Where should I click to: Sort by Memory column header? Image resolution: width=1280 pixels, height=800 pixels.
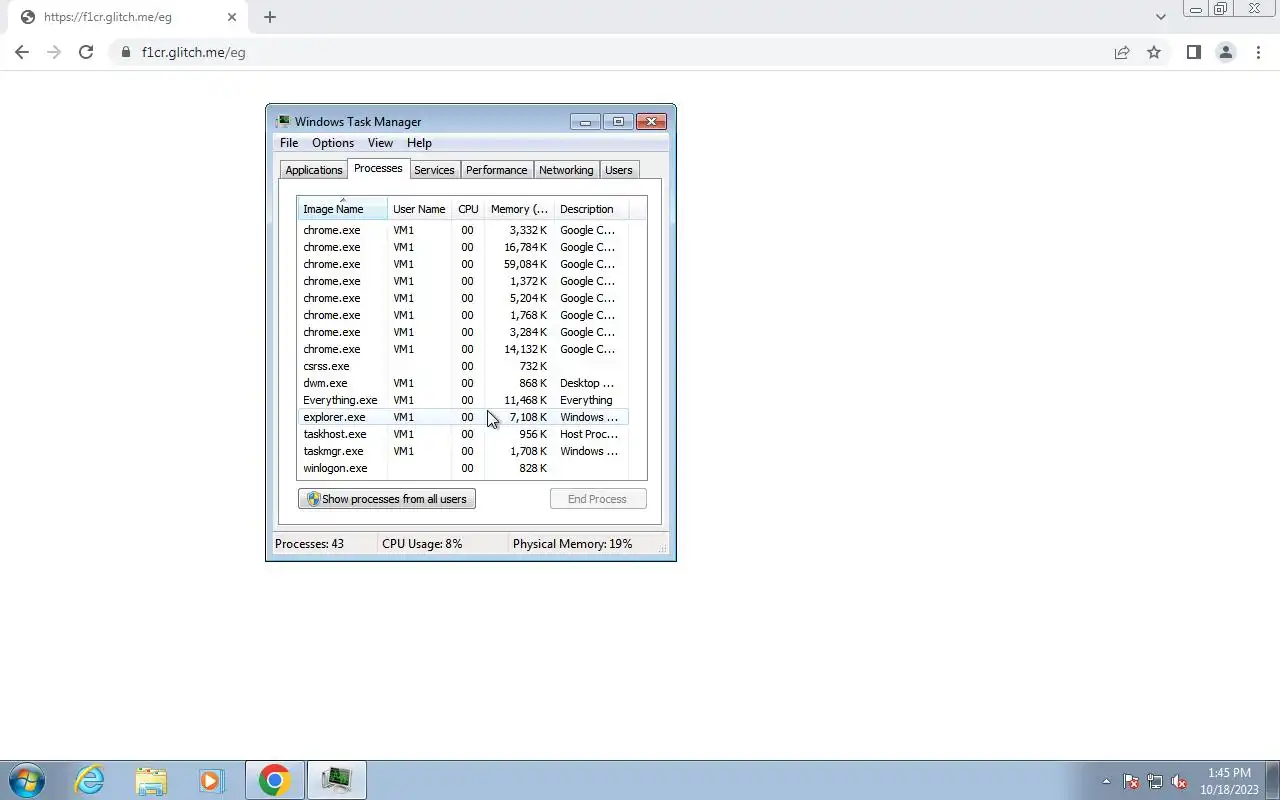pos(519,209)
